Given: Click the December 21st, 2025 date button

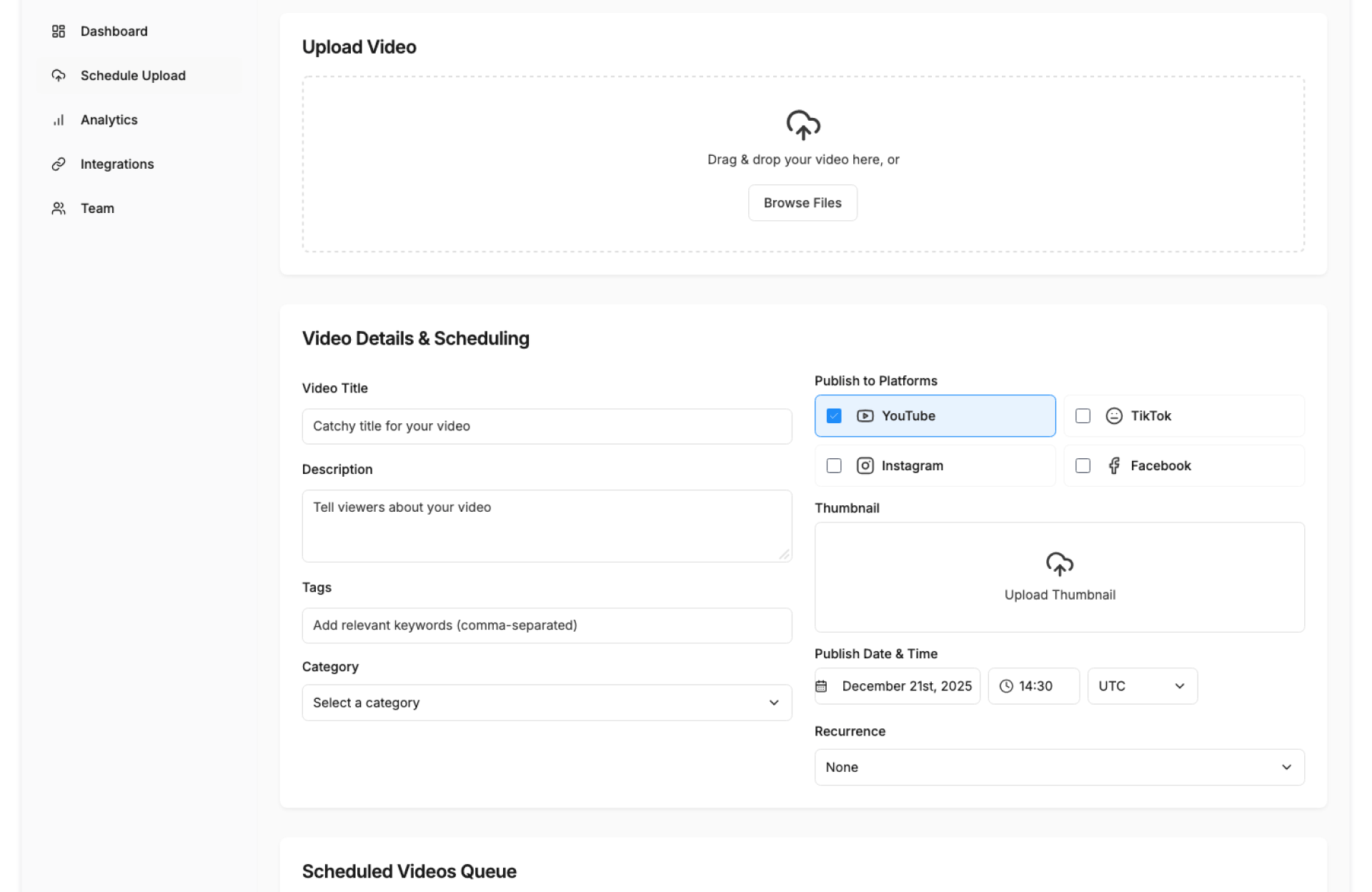Looking at the screenshot, I should (x=906, y=686).
